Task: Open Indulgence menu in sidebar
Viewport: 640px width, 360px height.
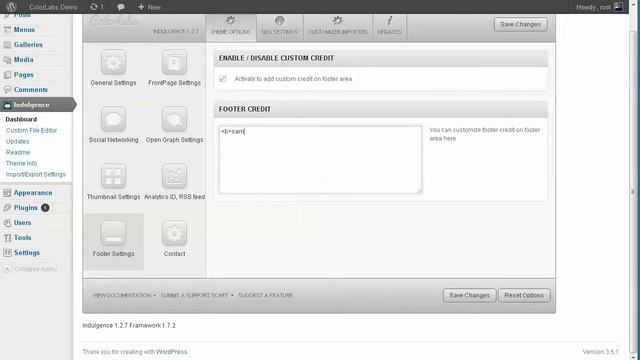Action: coord(36,105)
